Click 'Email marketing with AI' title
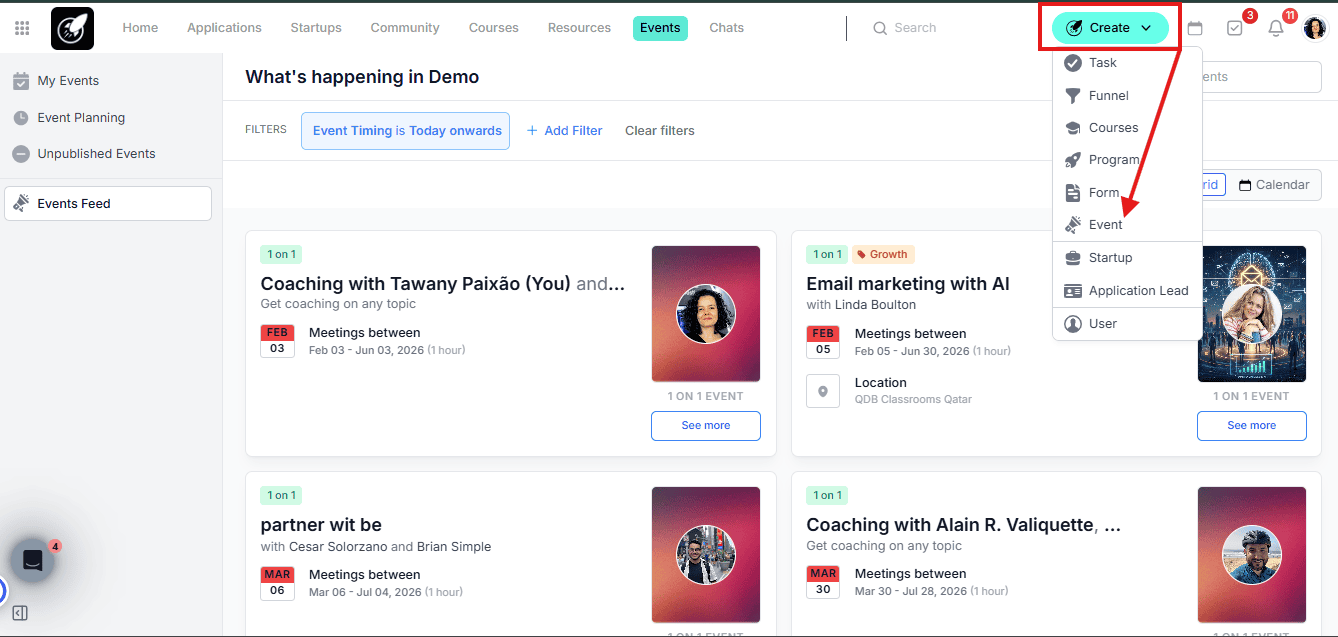Screen dimensions: 1338x637 tap(908, 284)
